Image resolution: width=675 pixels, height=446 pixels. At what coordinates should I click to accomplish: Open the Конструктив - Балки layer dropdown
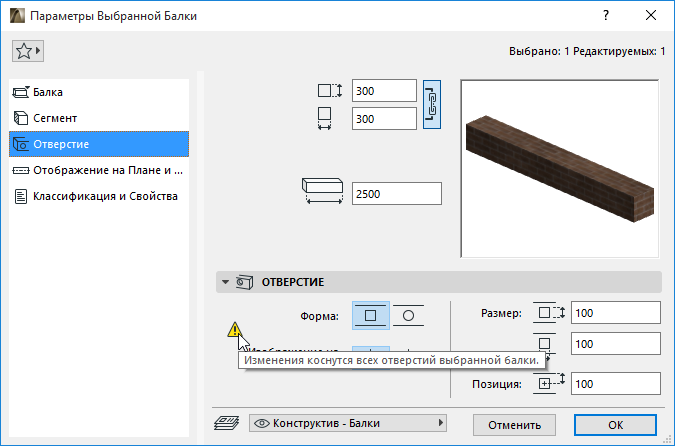[x=348, y=424]
